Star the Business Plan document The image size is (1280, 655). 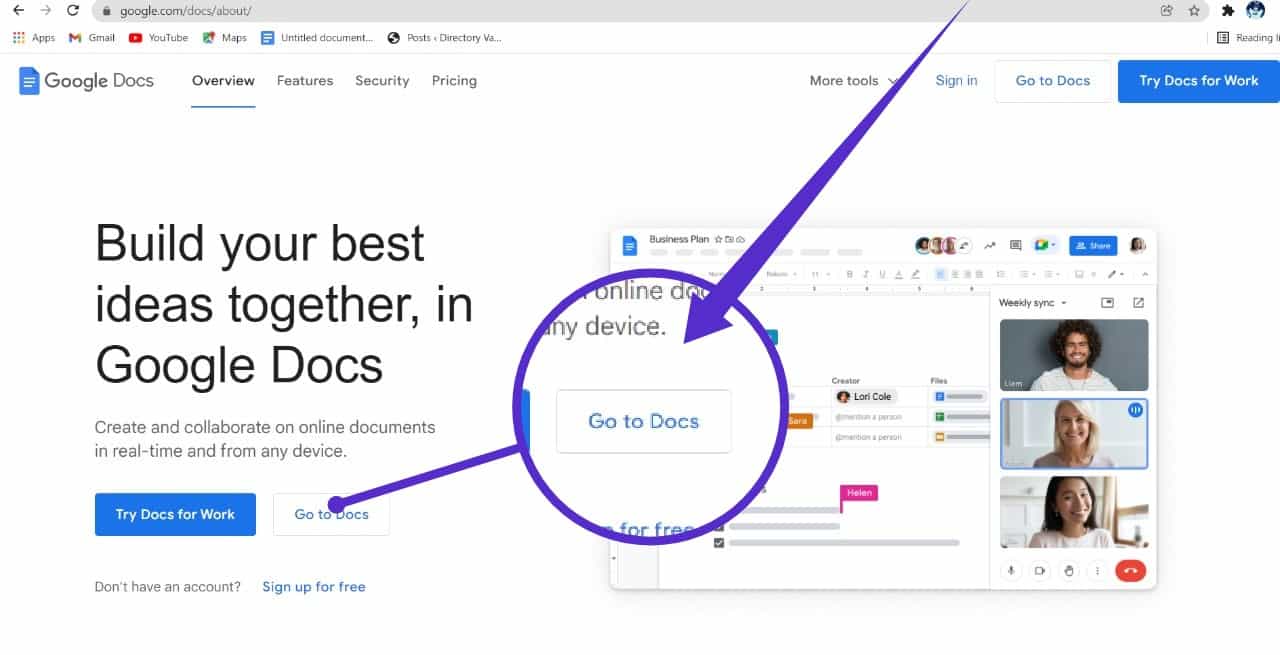(719, 239)
